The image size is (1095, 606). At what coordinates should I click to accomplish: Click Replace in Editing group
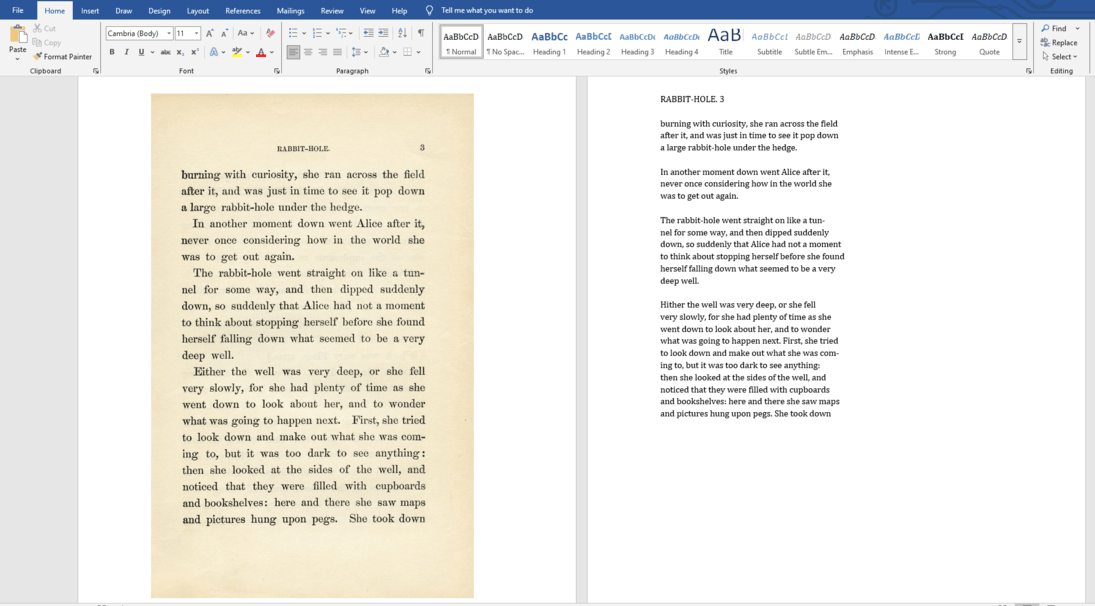1059,43
